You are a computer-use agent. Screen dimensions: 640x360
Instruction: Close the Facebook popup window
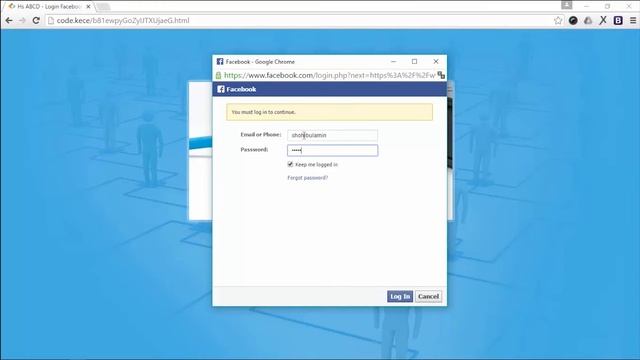click(x=436, y=62)
